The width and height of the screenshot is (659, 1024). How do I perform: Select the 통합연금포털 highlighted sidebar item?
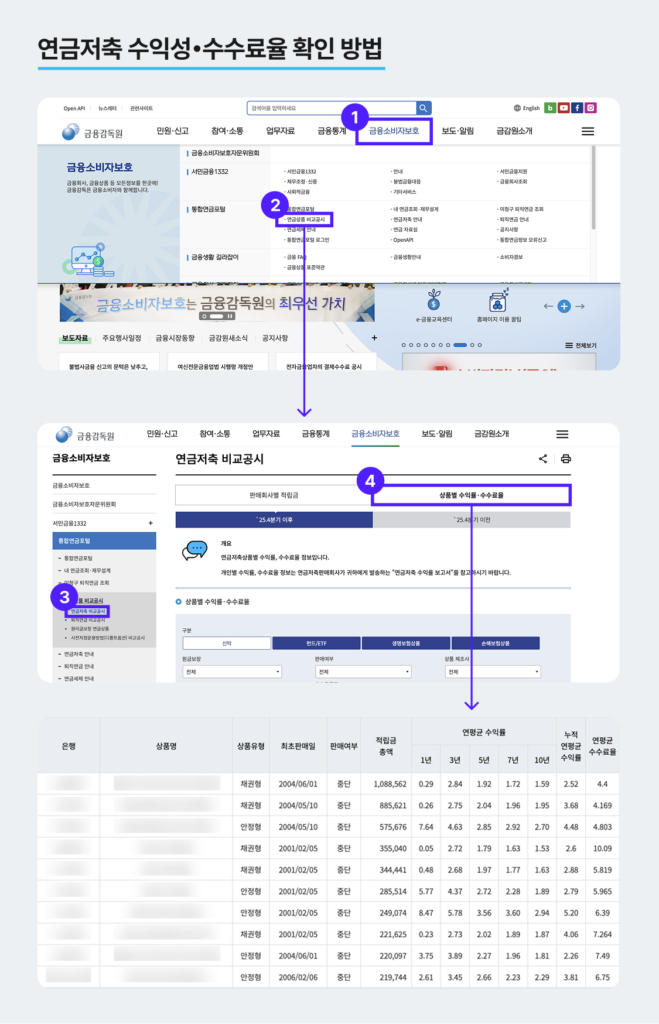104,541
